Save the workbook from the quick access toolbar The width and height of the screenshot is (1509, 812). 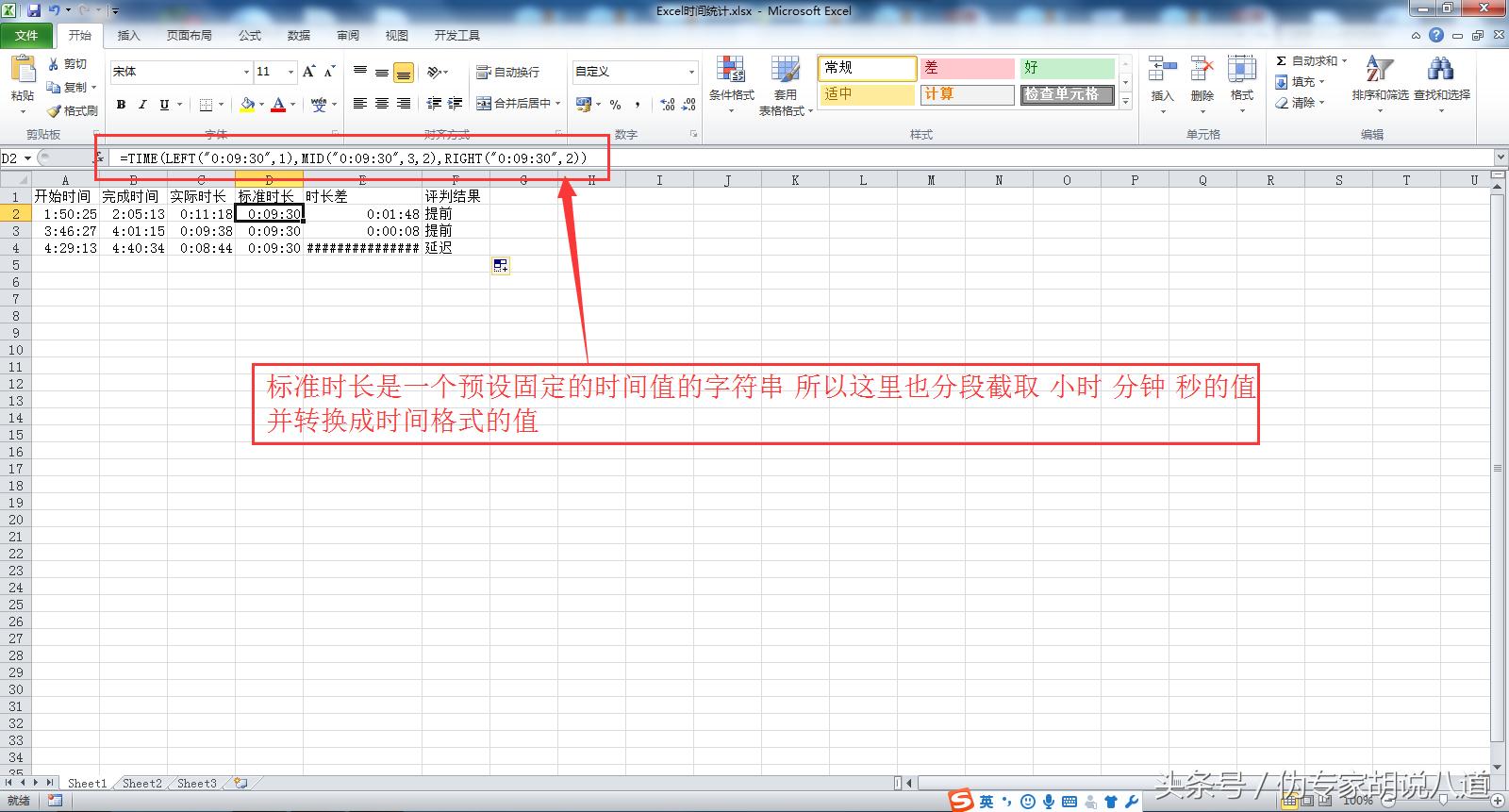[x=34, y=10]
